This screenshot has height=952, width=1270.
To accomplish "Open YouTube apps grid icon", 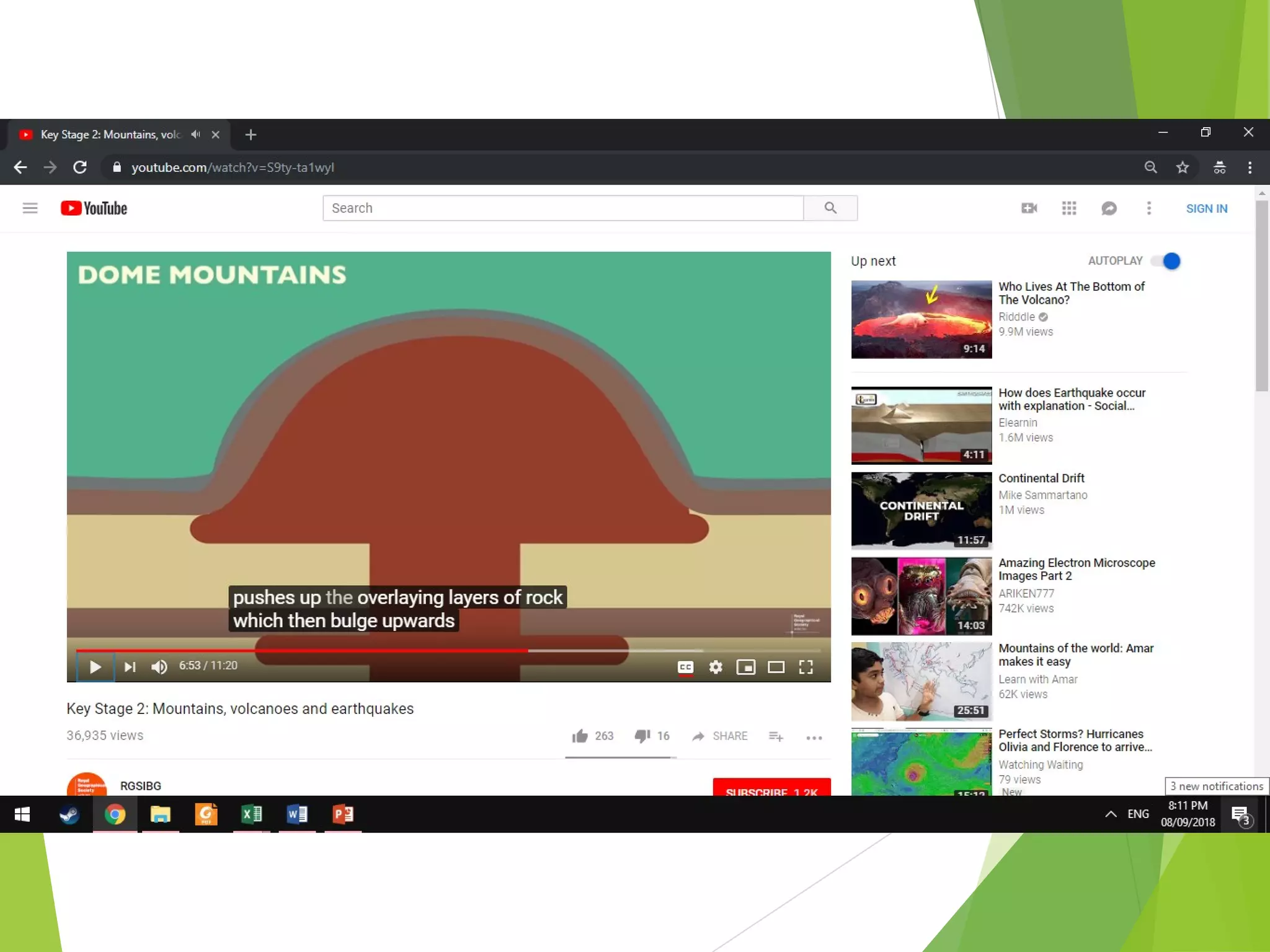I will click(x=1068, y=208).
